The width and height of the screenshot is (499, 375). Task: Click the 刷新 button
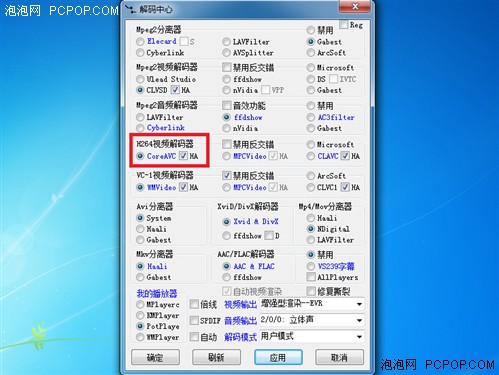216,357
